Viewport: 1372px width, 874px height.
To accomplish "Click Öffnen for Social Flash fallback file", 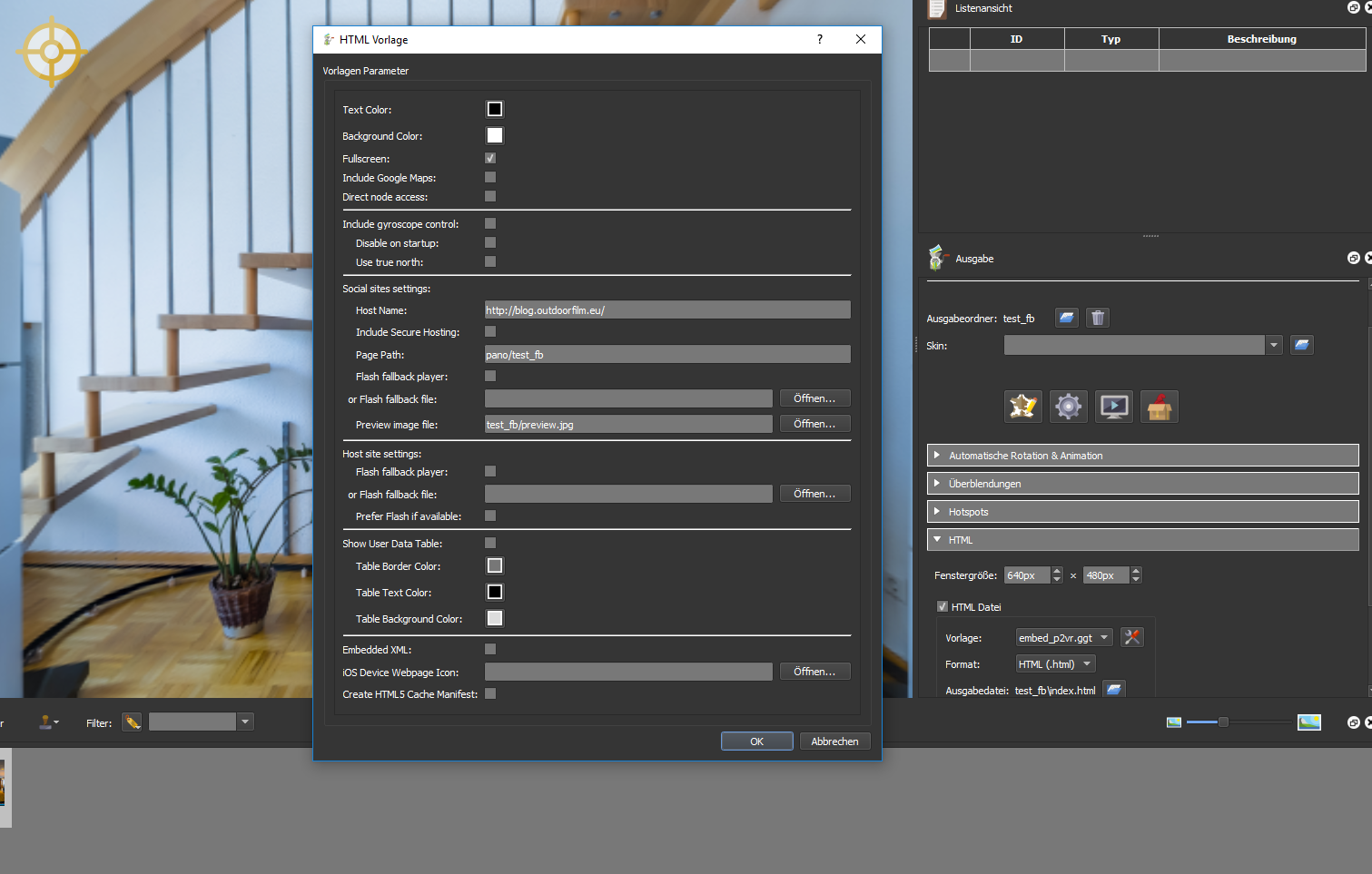I will pyautogui.click(x=815, y=398).
